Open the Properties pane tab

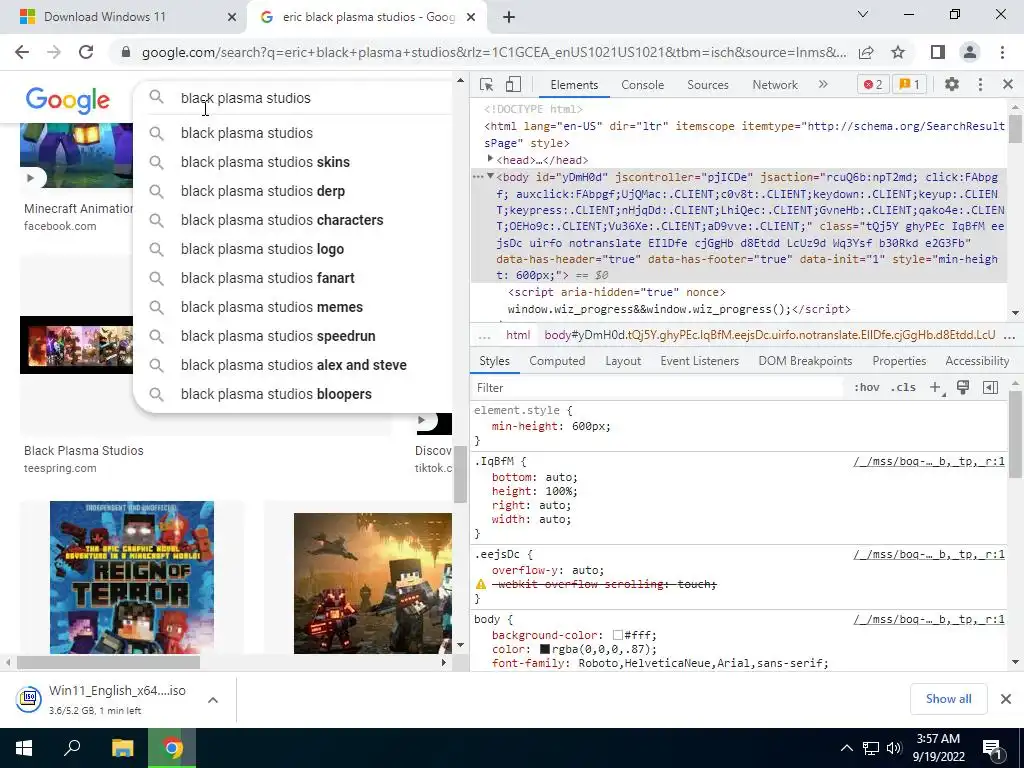[899, 361]
